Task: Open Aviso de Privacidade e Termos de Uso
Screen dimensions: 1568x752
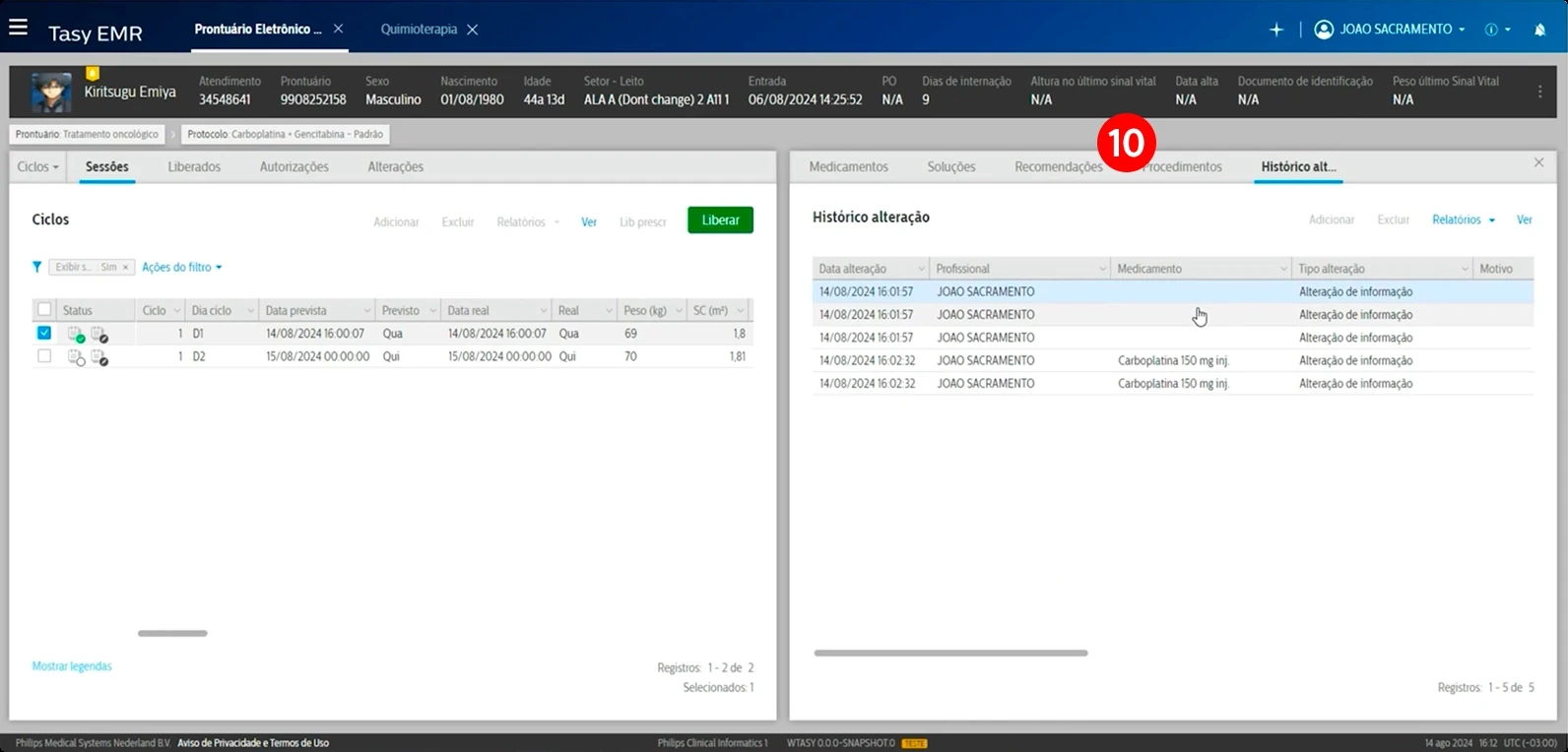Action: (x=253, y=743)
